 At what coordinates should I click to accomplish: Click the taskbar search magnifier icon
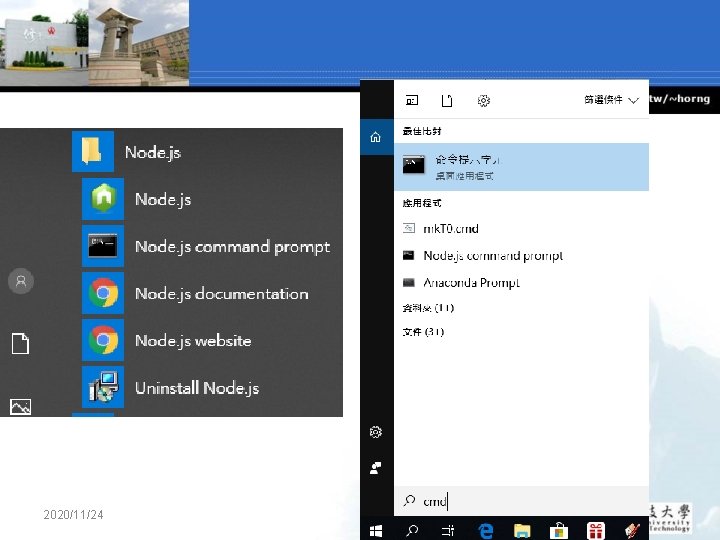pos(412,531)
